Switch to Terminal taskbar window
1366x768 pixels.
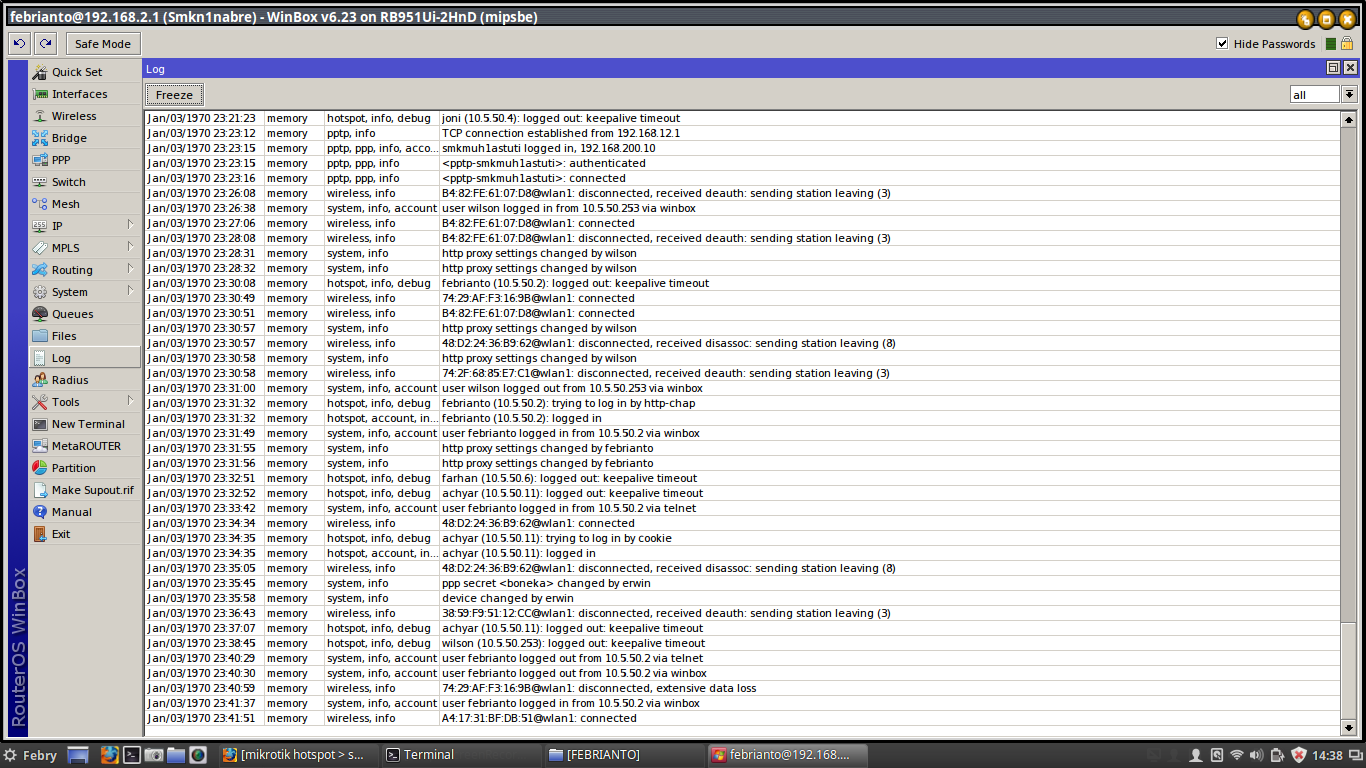(460, 755)
